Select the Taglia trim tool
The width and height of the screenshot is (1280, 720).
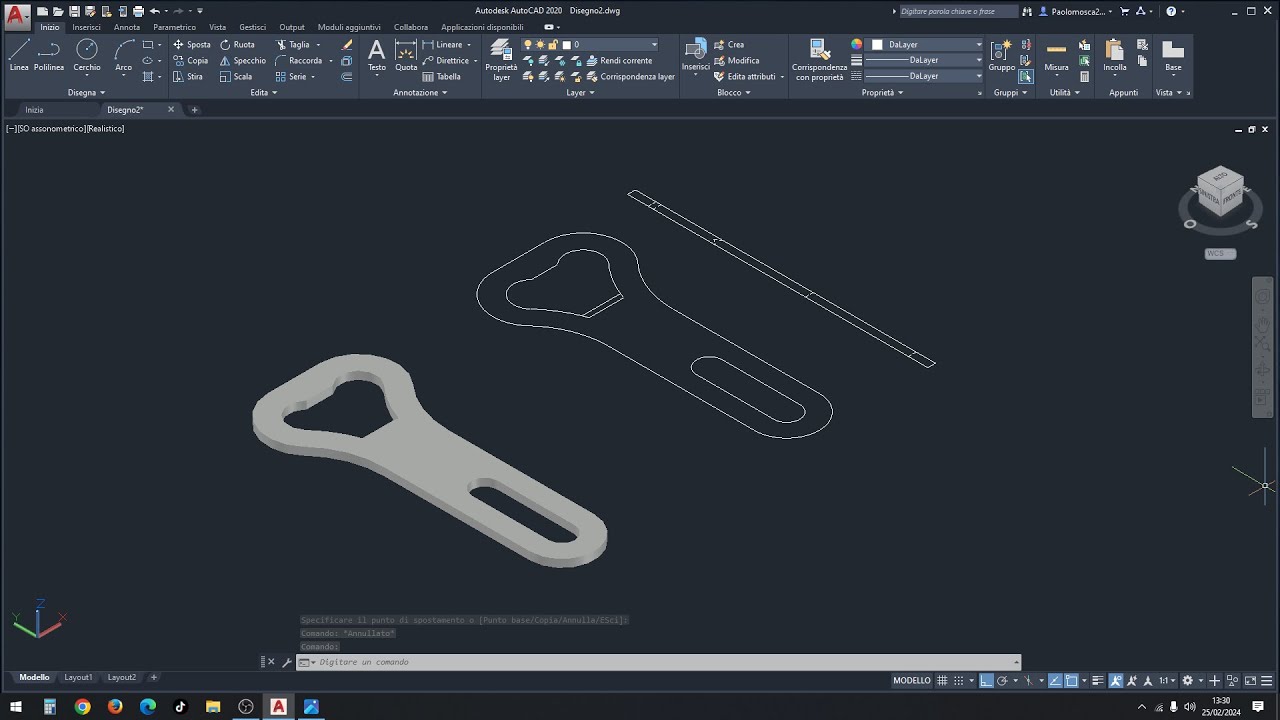[x=293, y=45]
